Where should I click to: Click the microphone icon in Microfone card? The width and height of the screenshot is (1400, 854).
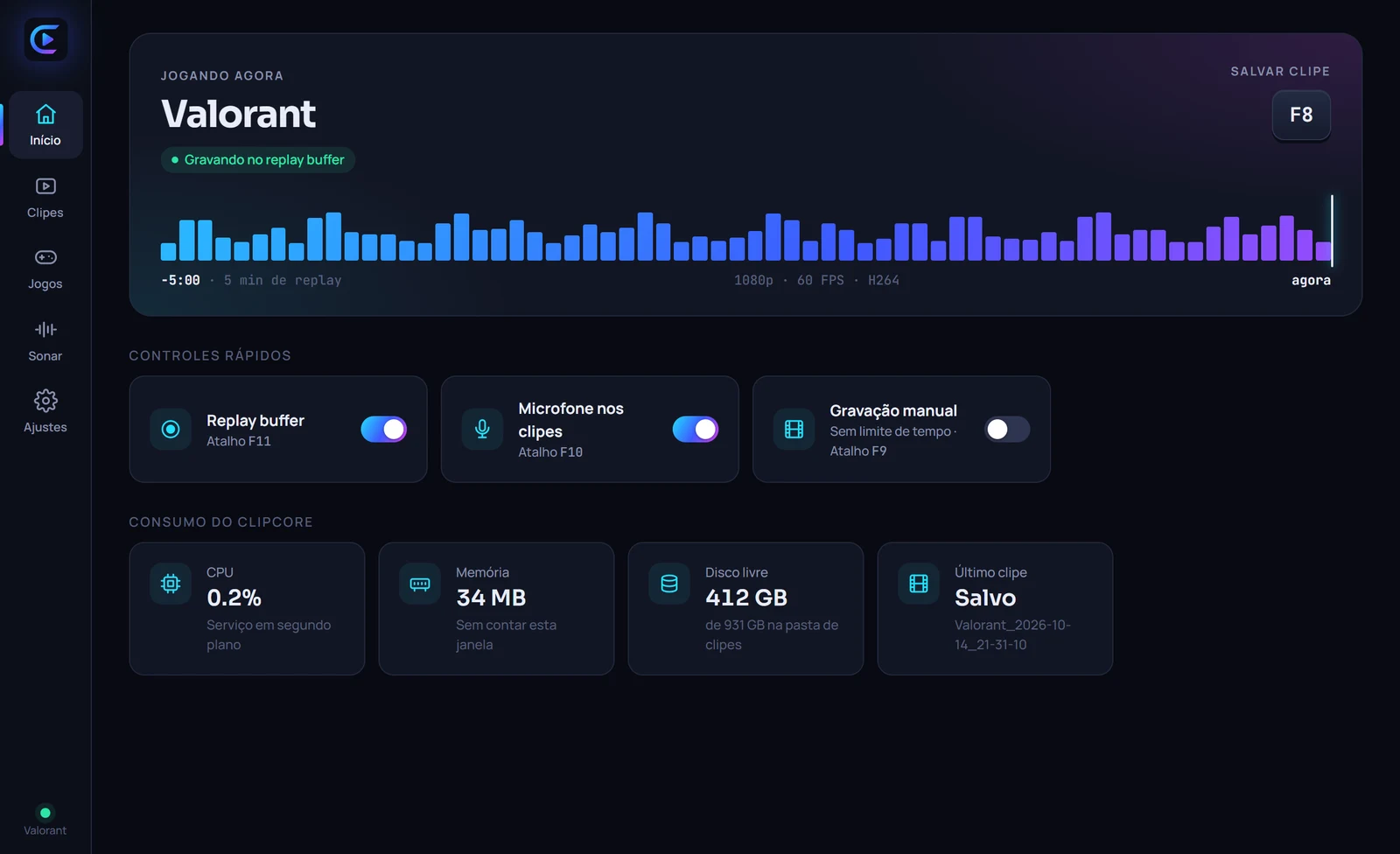482,429
